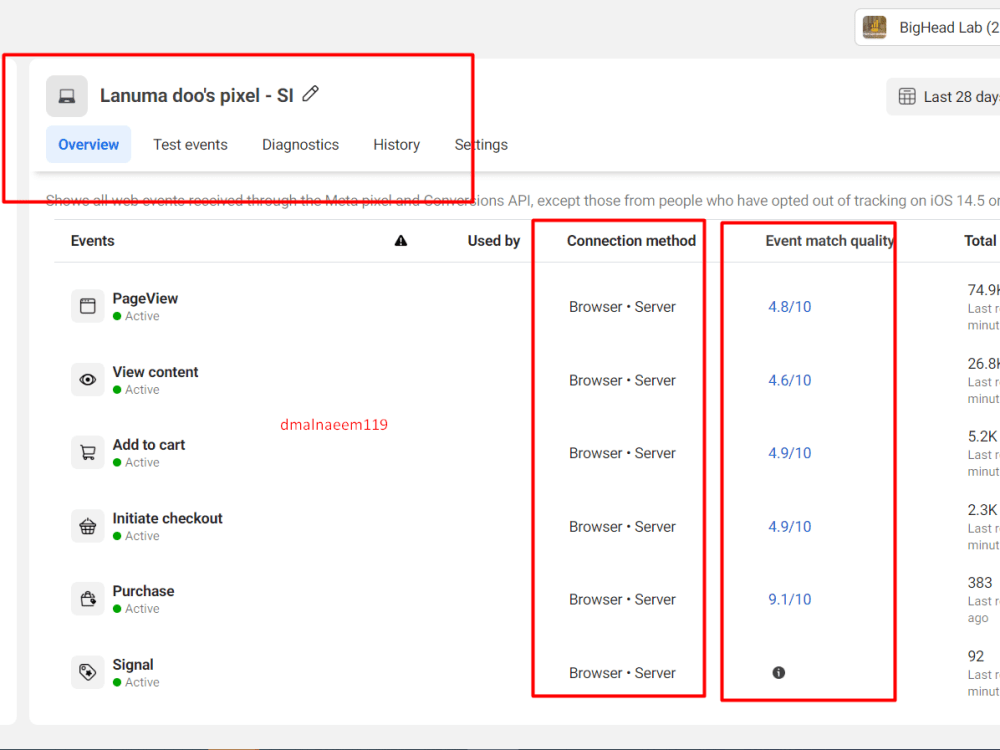The image size is (1000, 750).
Task: Click Browser • Server in View content row
Action: tap(622, 380)
